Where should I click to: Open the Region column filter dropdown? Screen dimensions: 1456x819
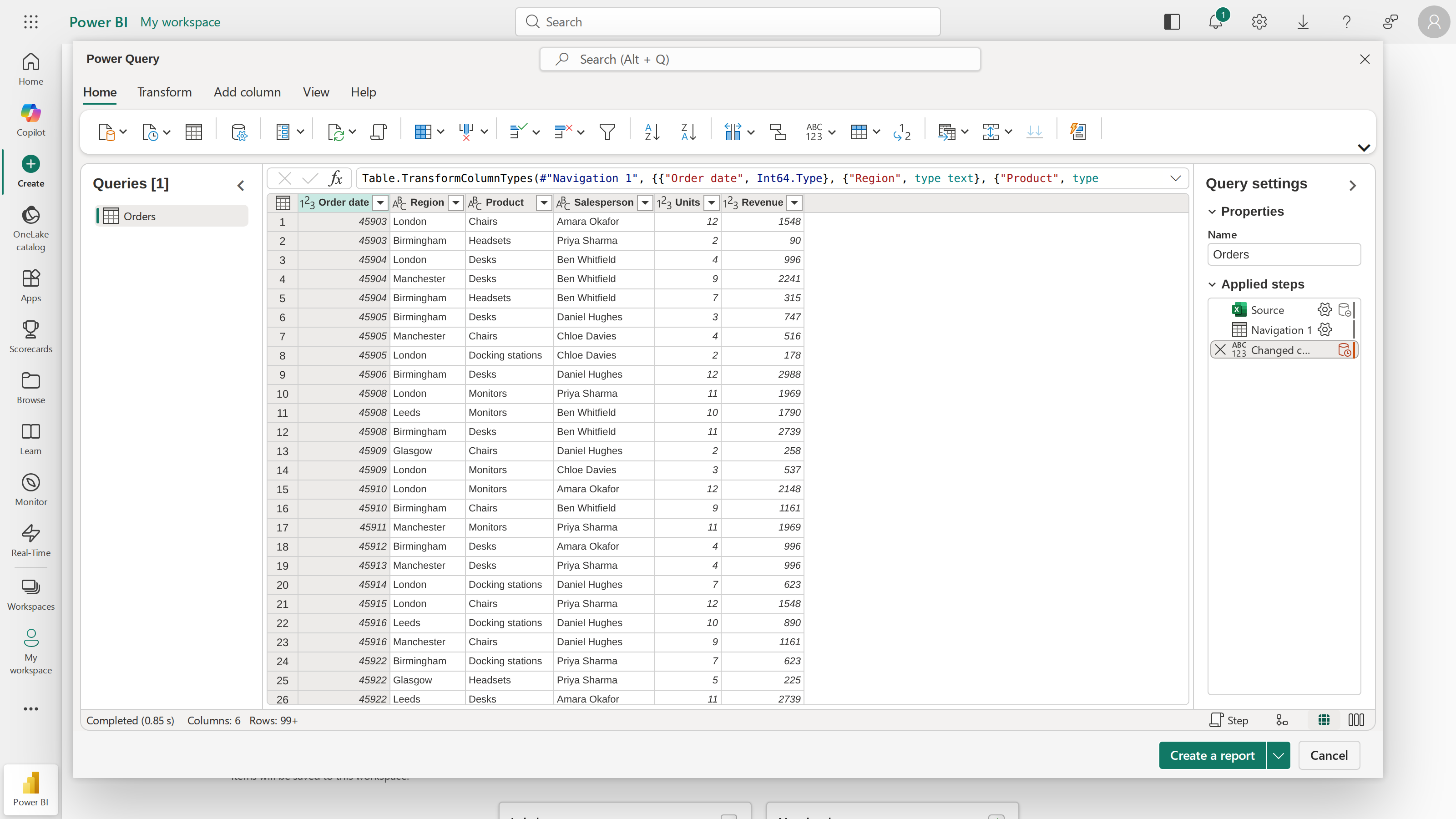(455, 203)
